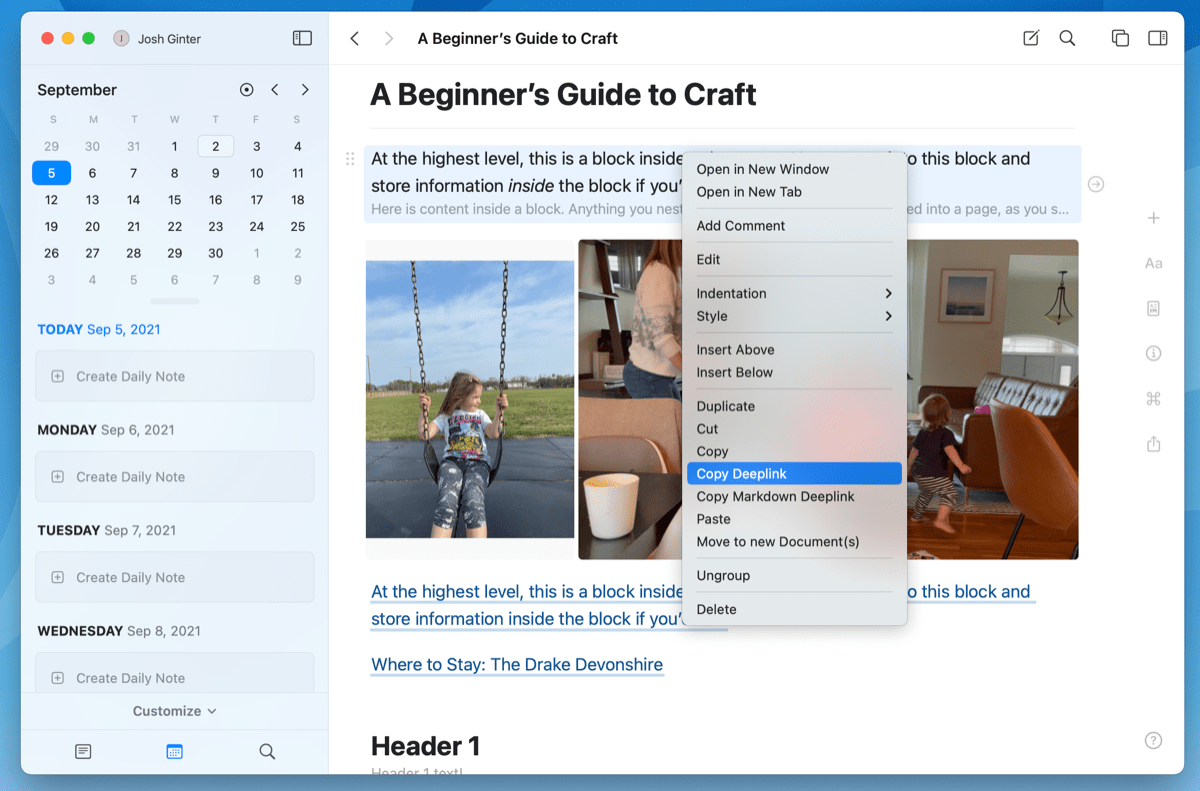The image size is (1200, 791).
Task: Open the command shortcut icon
Action: (x=1153, y=399)
